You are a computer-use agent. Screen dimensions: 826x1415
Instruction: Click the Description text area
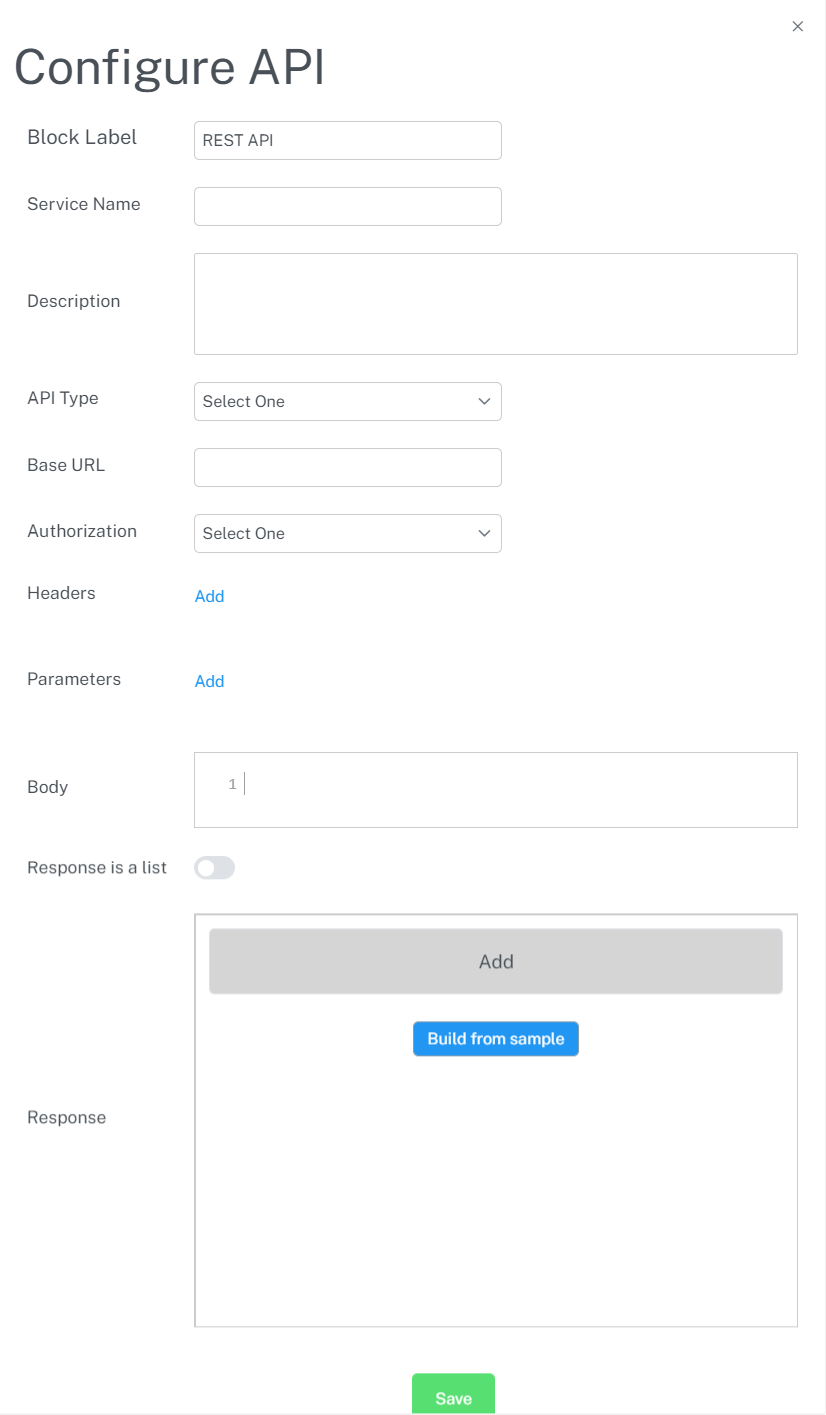pyautogui.click(x=495, y=303)
